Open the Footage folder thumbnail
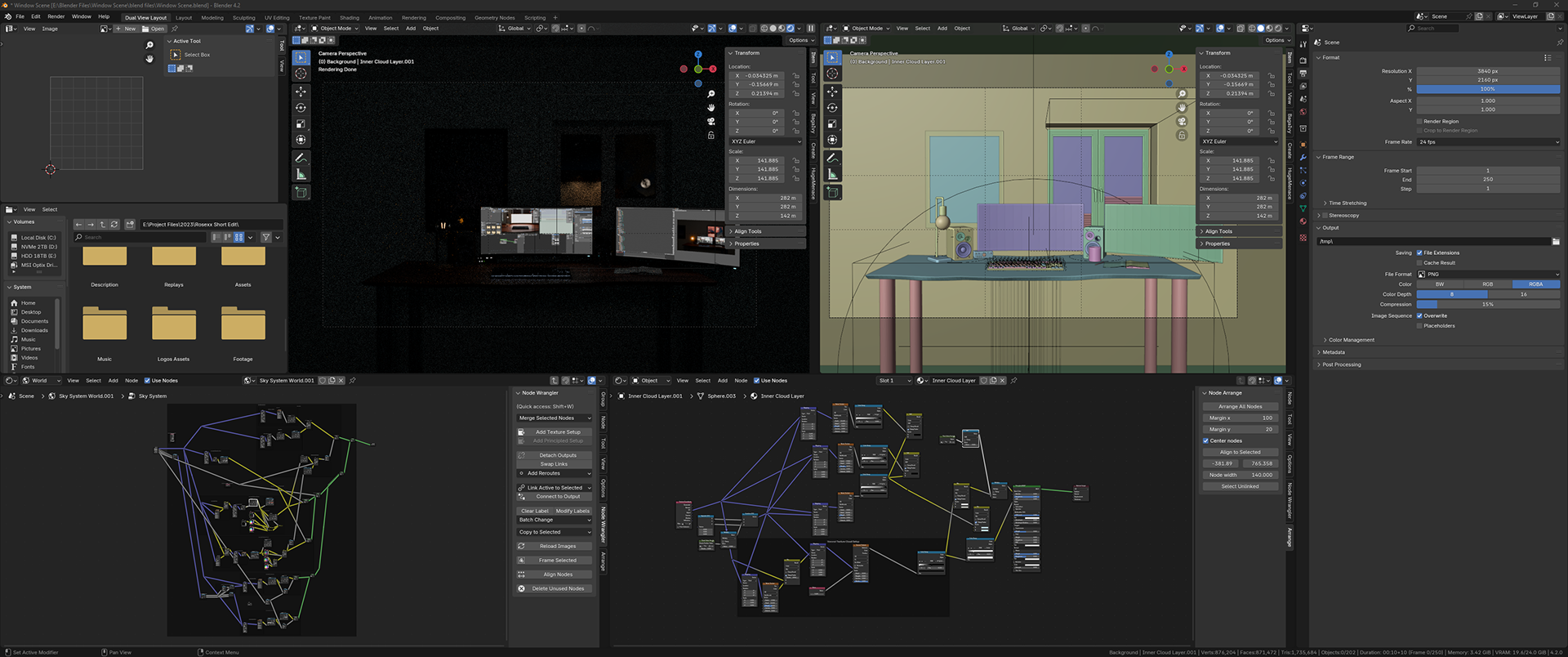 243,324
